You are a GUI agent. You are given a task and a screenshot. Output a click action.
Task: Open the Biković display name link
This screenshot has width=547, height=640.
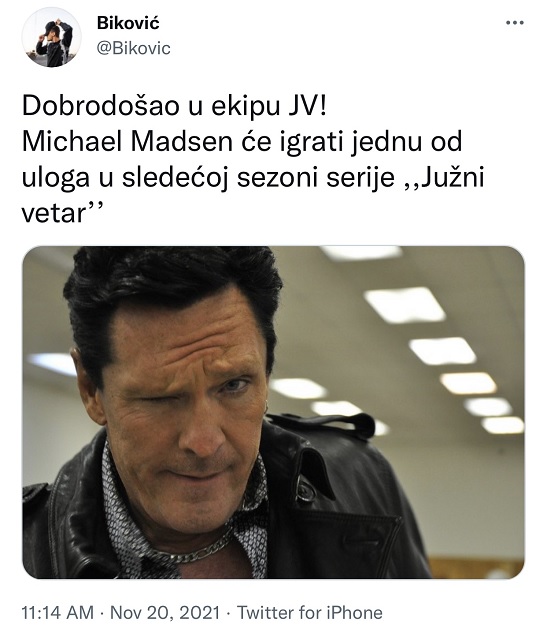tap(128, 23)
